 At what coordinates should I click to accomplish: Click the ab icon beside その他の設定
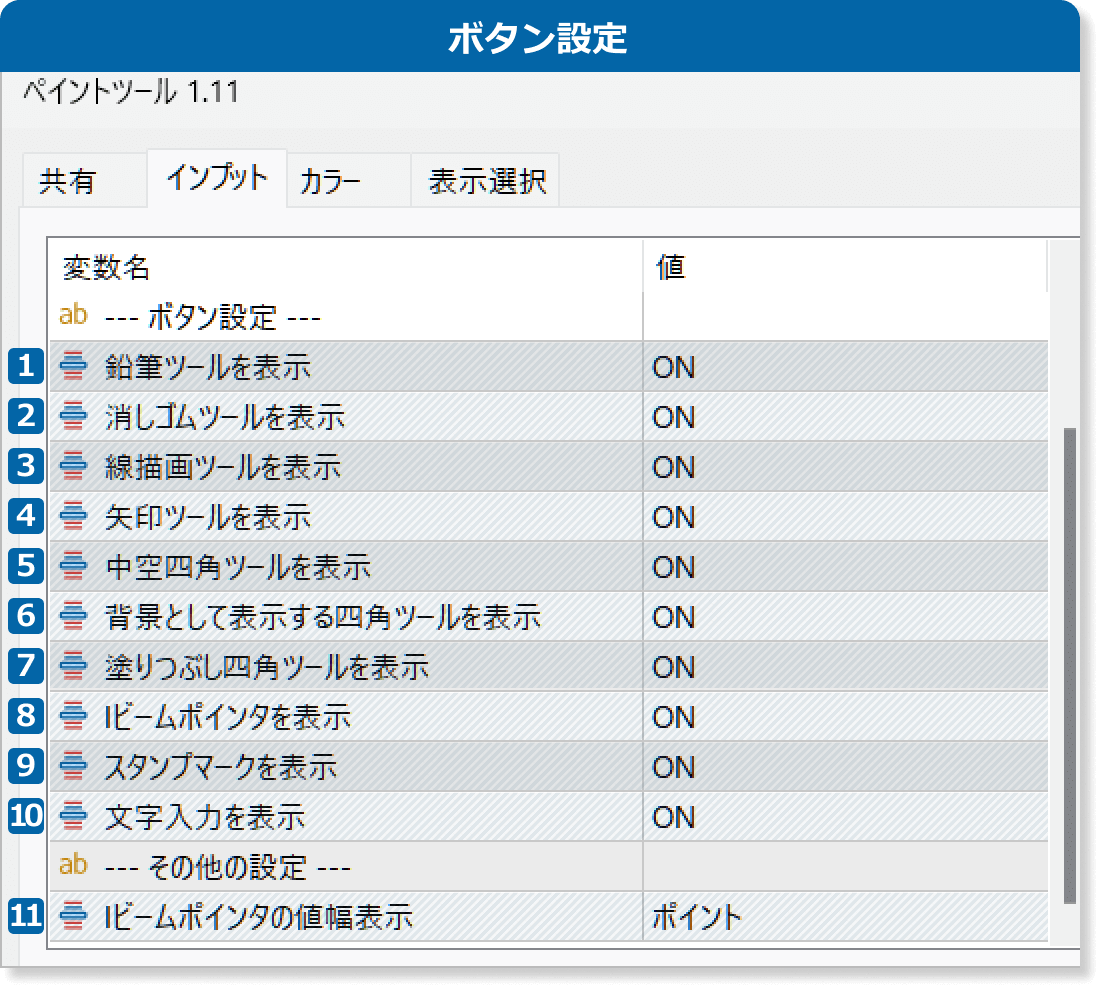[74, 864]
